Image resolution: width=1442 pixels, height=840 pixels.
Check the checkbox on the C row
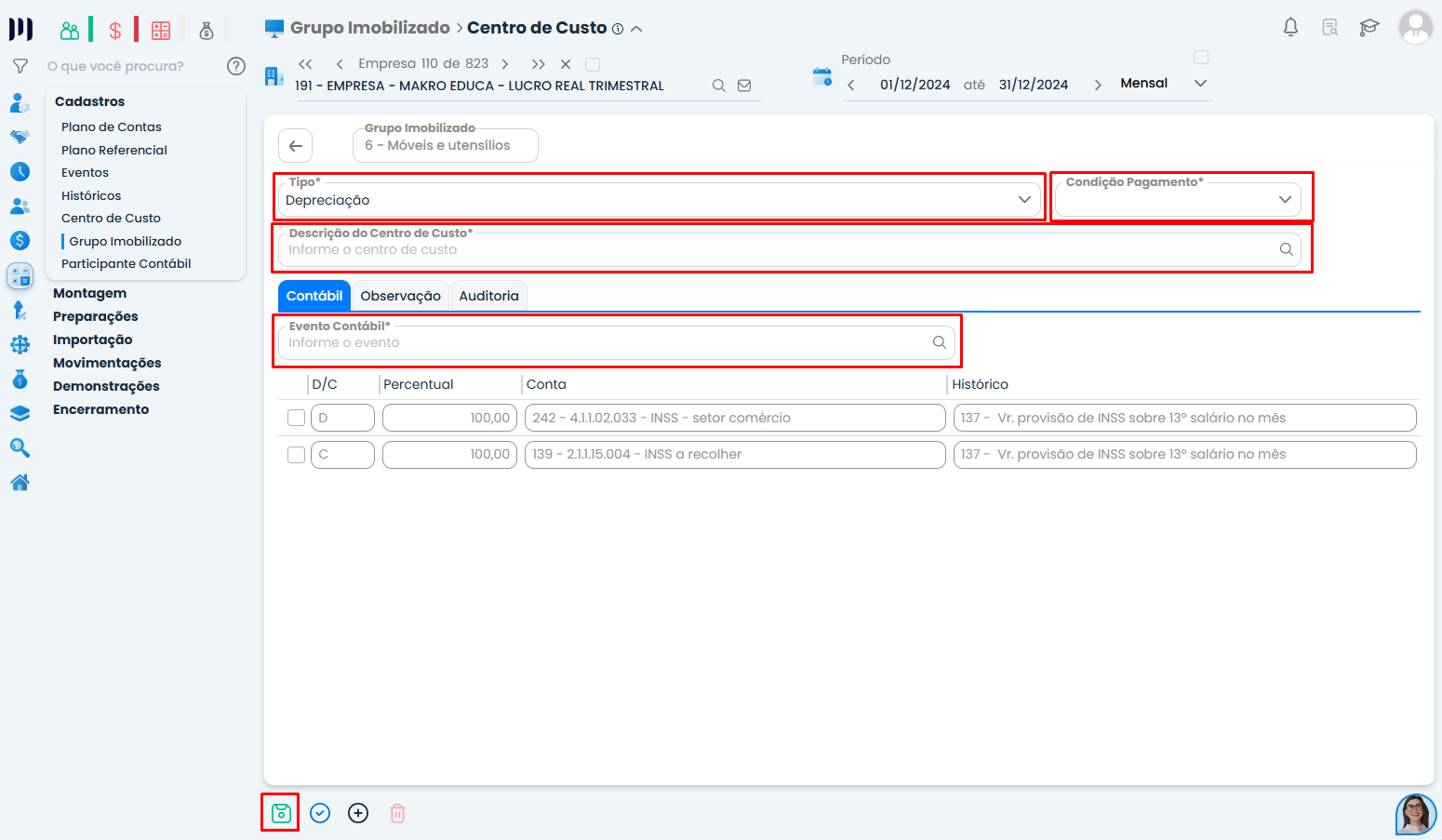[x=296, y=455]
